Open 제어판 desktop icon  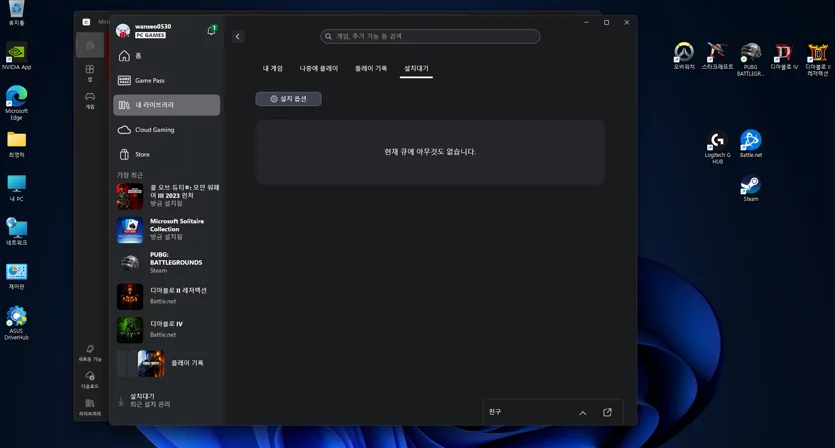tap(17, 276)
